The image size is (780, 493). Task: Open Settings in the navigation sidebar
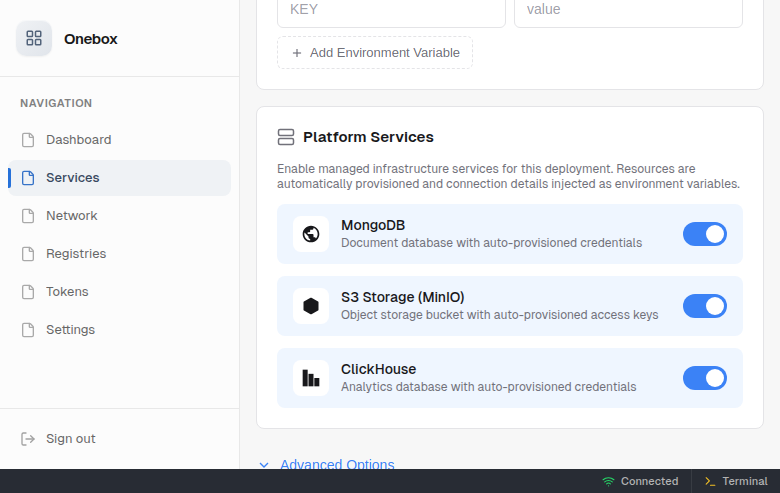click(70, 330)
